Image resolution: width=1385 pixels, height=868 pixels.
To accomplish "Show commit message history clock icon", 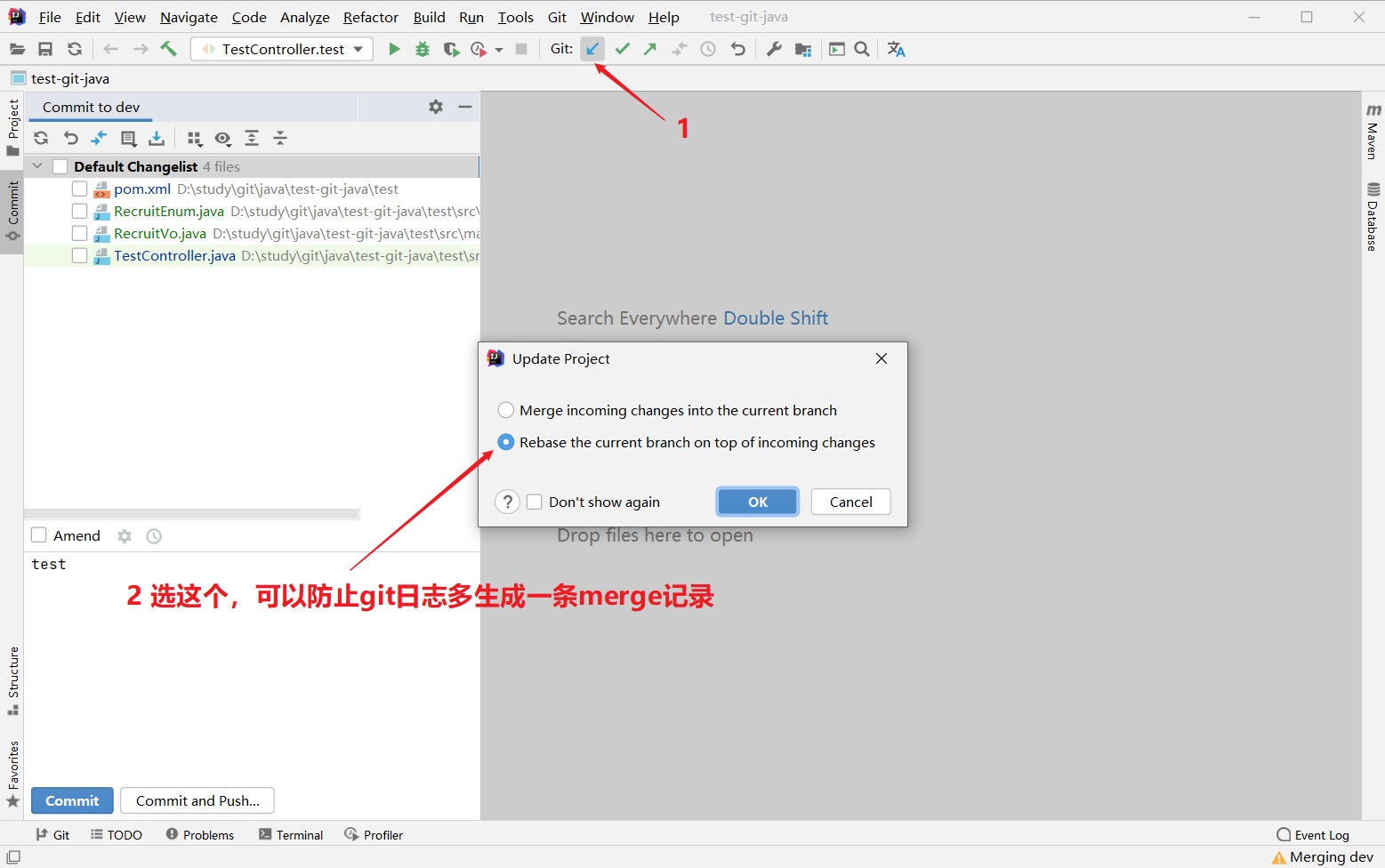I will pos(154,536).
